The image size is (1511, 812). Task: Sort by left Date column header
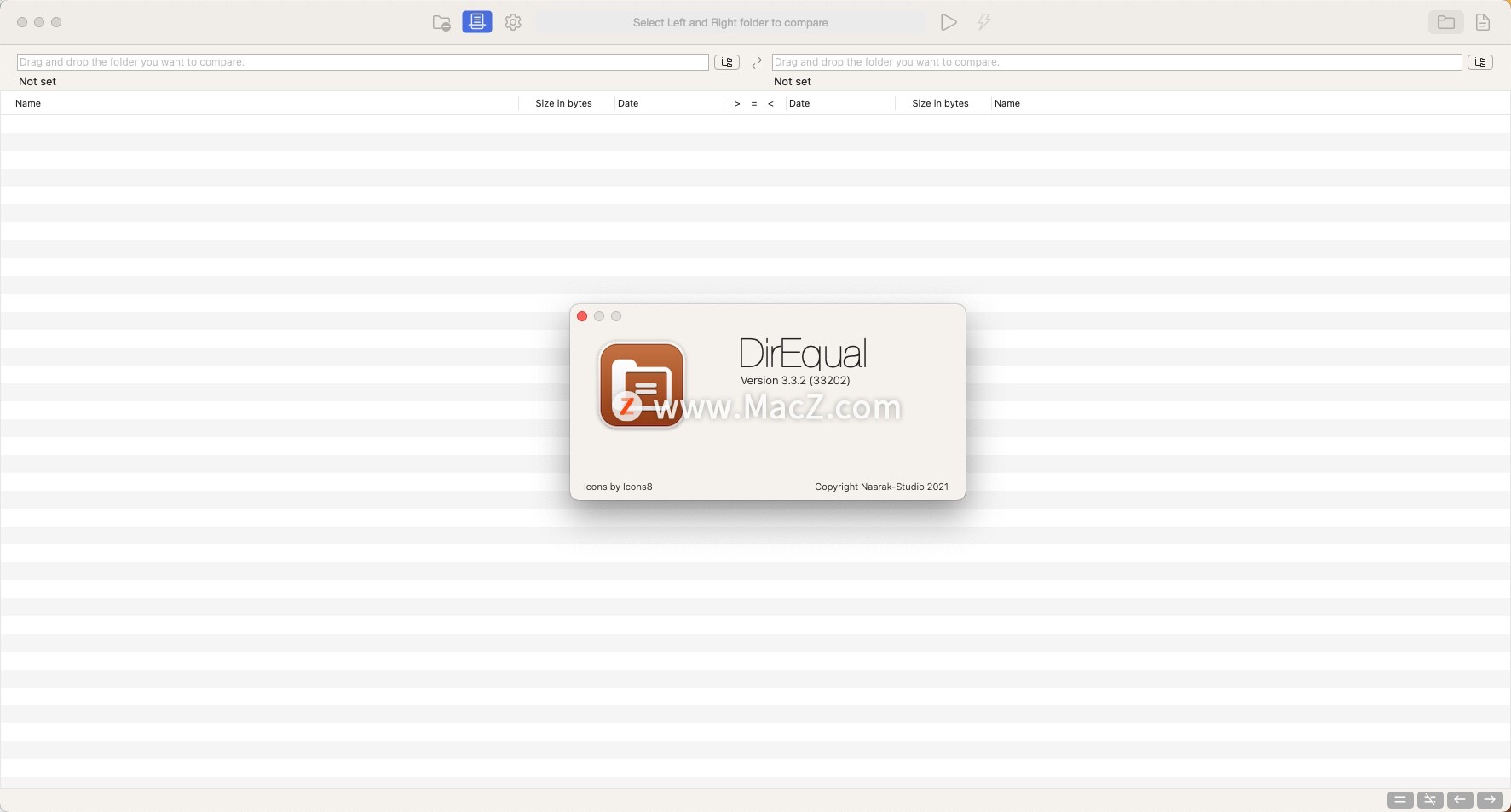click(x=628, y=103)
